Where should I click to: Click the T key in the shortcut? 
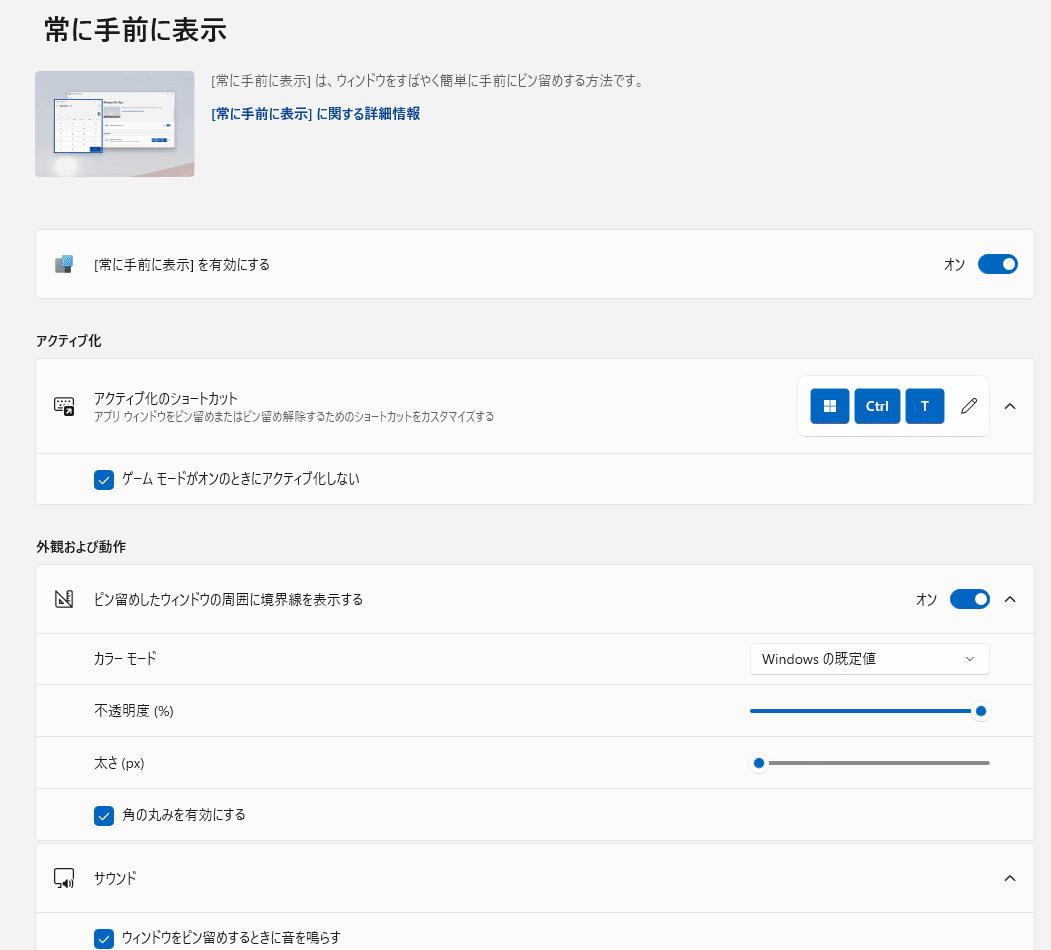925,406
